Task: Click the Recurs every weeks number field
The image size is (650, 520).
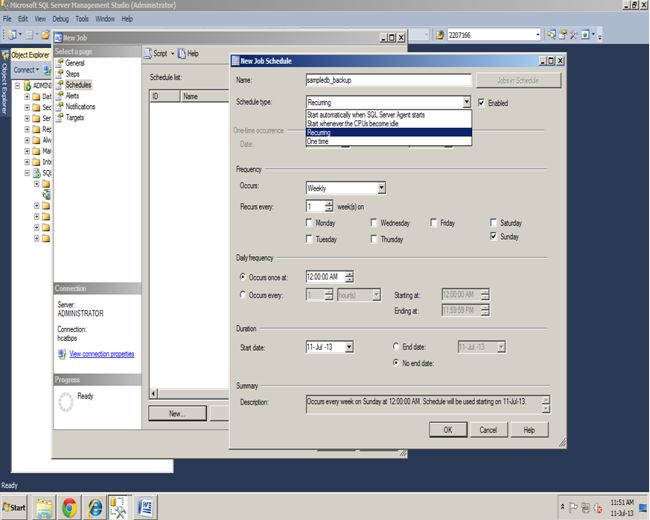Action: coord(315,206)
